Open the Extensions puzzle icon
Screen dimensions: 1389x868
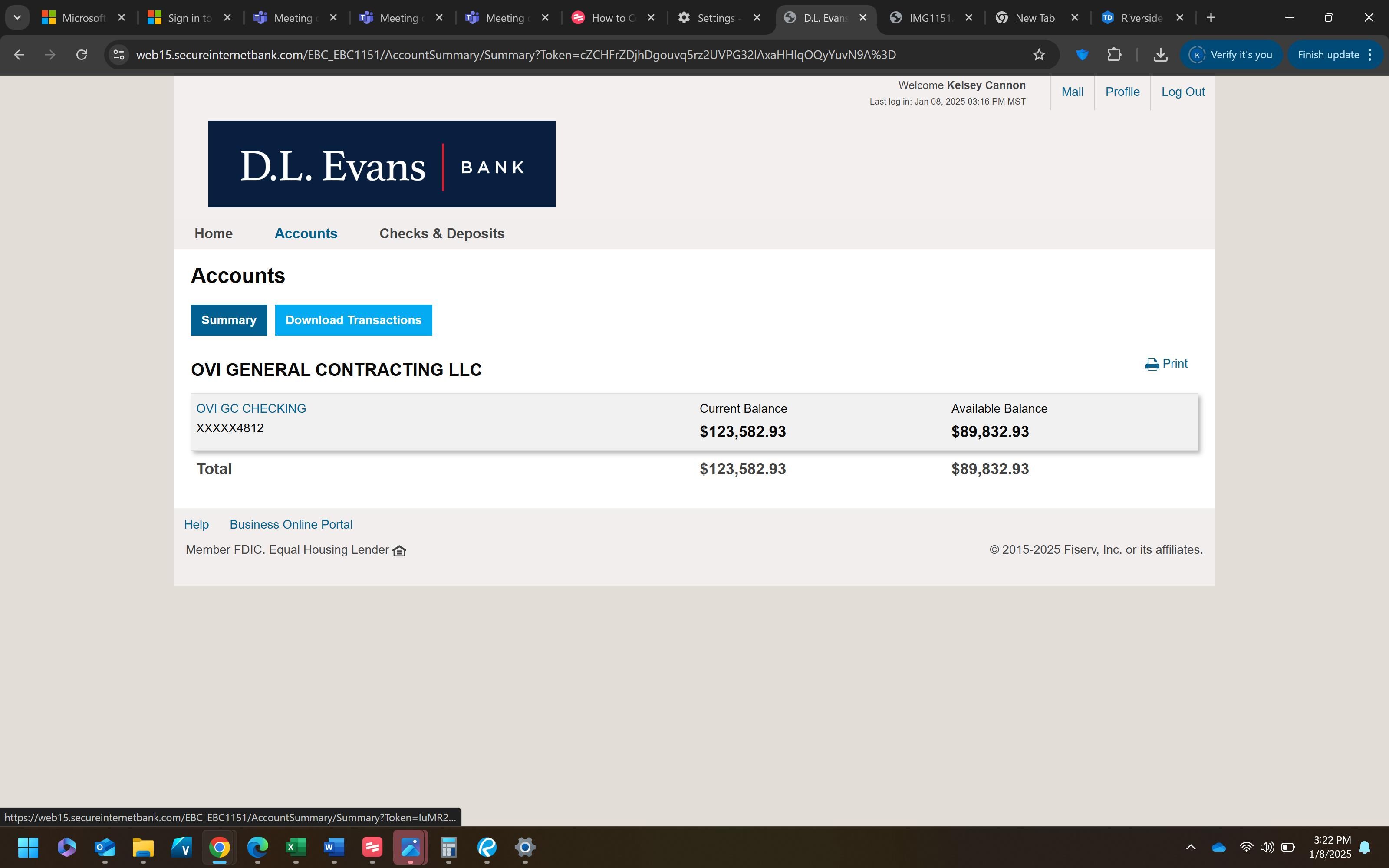[x=1114, y=55]
